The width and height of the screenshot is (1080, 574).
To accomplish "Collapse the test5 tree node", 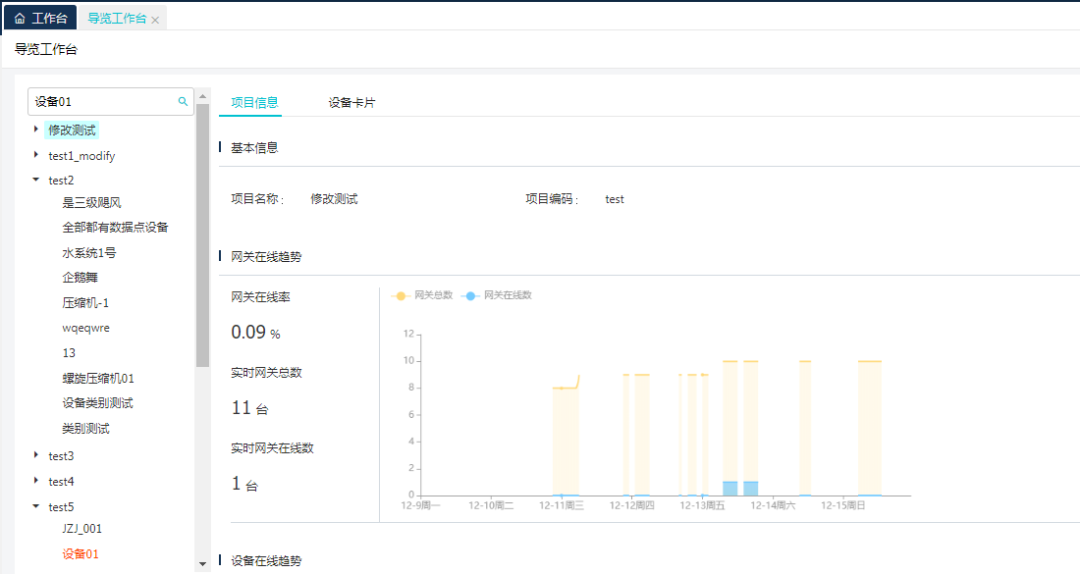I will 36,506.
